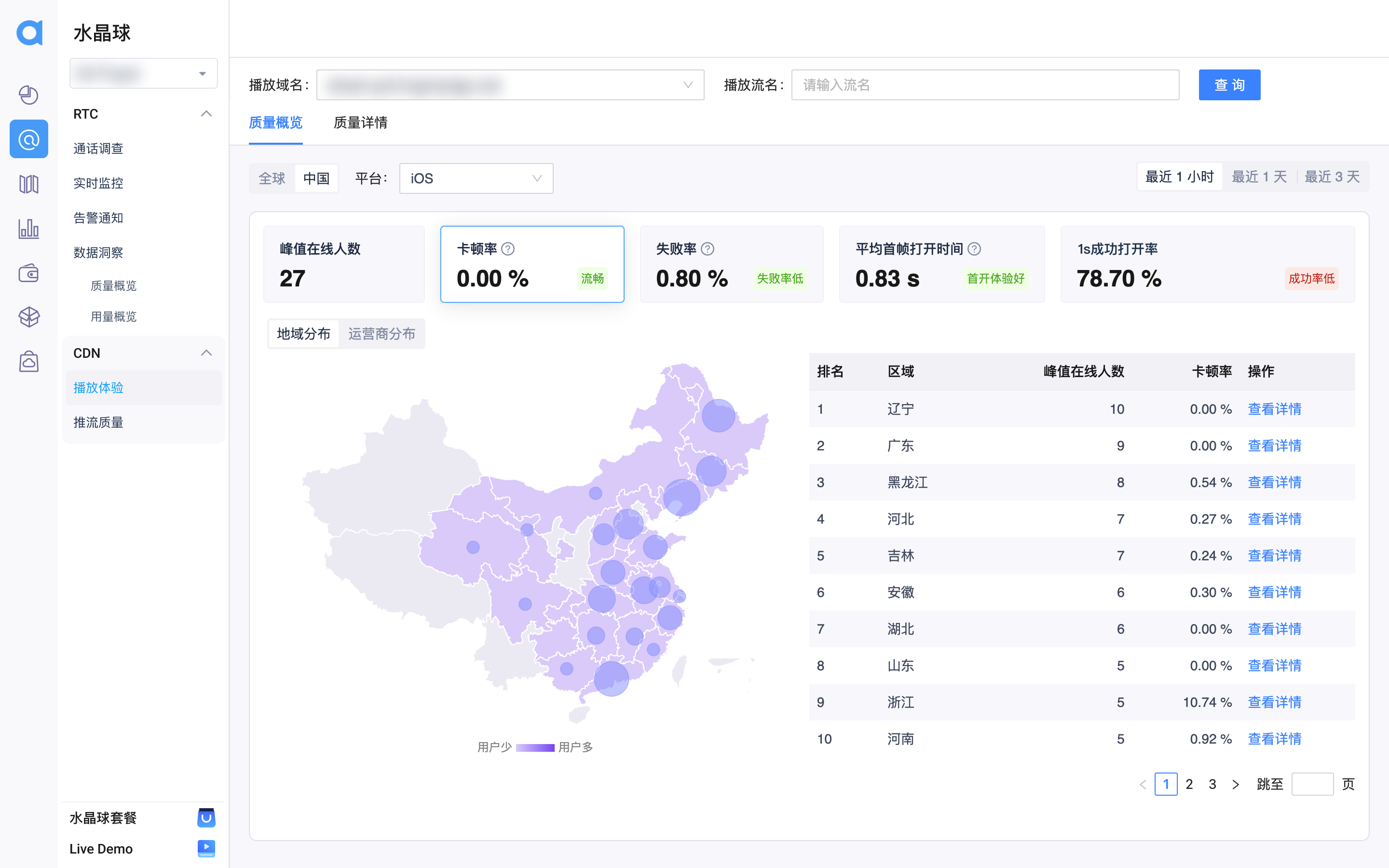
Task: Click the 用户少 to 用户多 gradient legend
Action: pyautogui.click(x=535, y=747)
